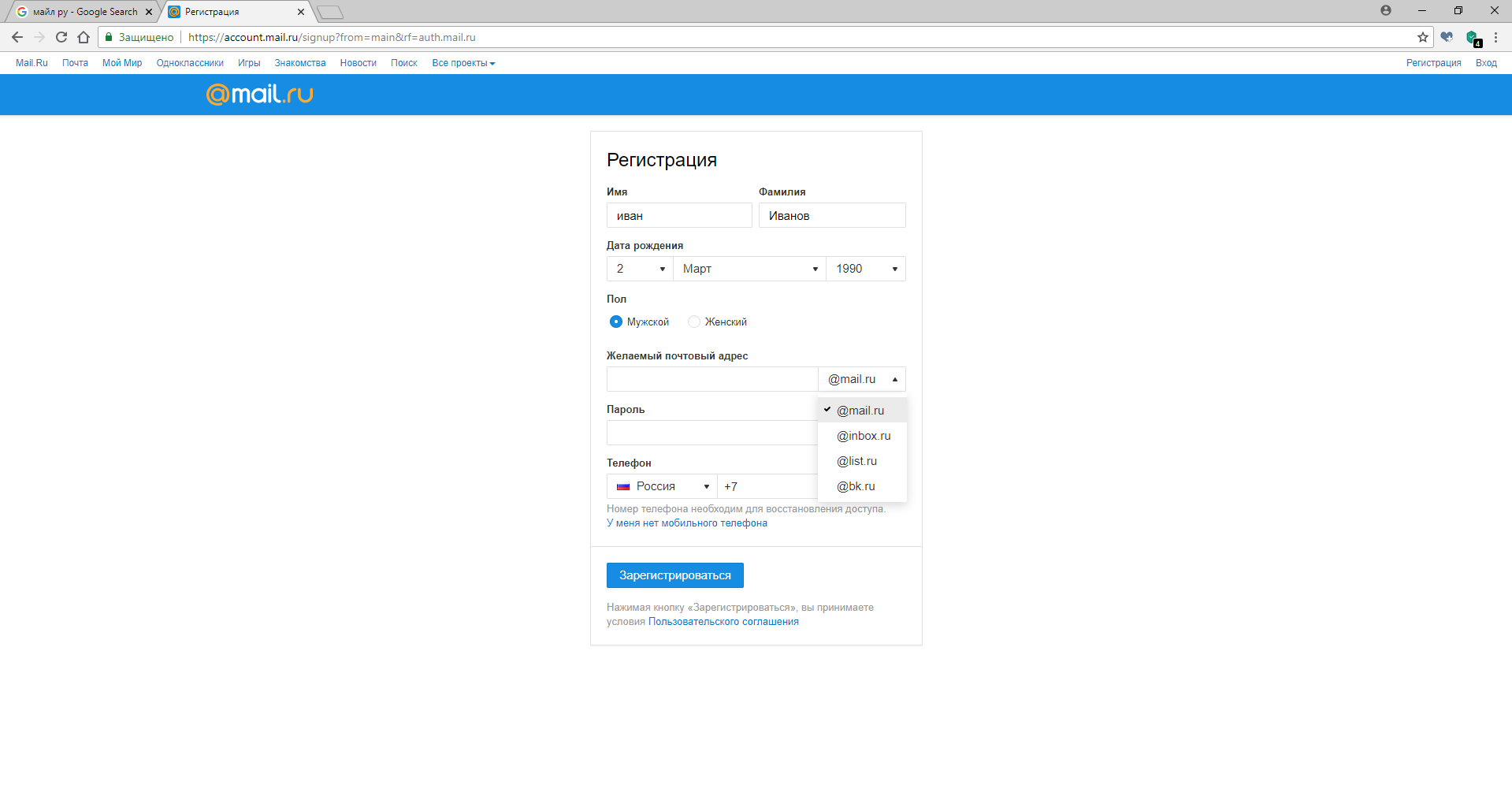Image resolution: width=1512 pixels, height=796 pixels.
Task: Choose @inbox.ru from the domain list
Action: [x=862, y=436]
